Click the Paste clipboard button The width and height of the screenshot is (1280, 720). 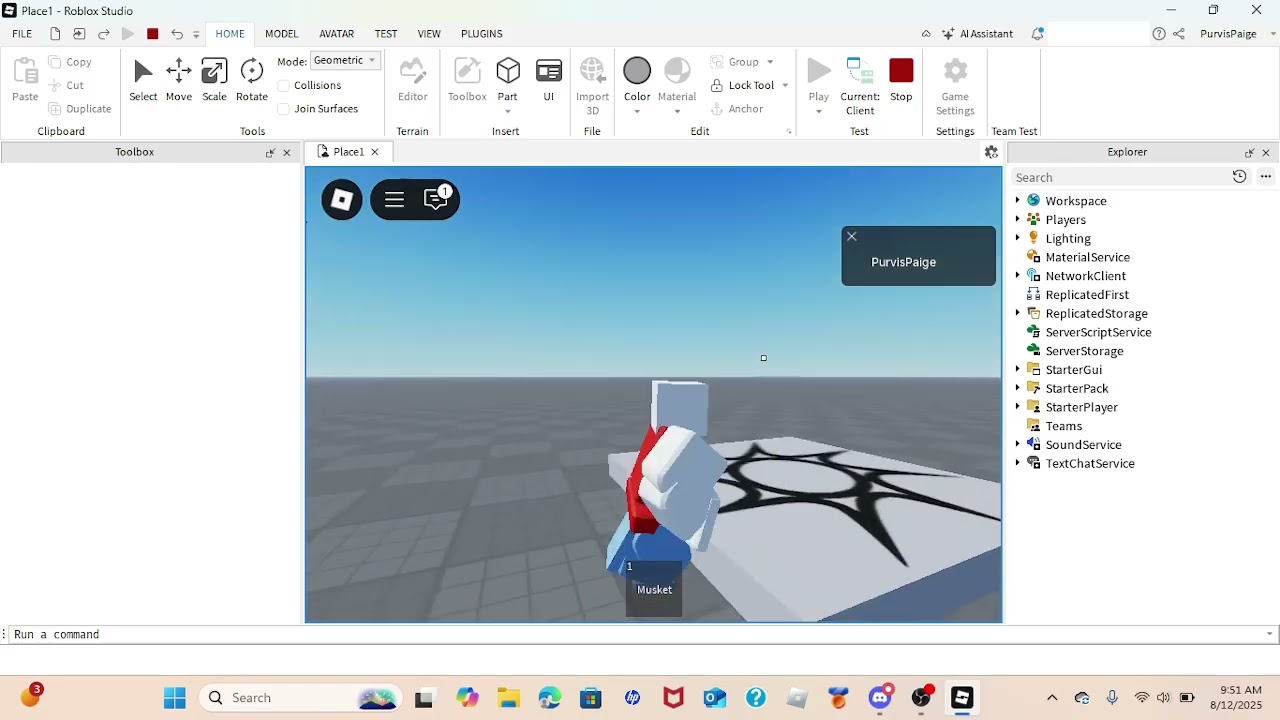(25, 80)
